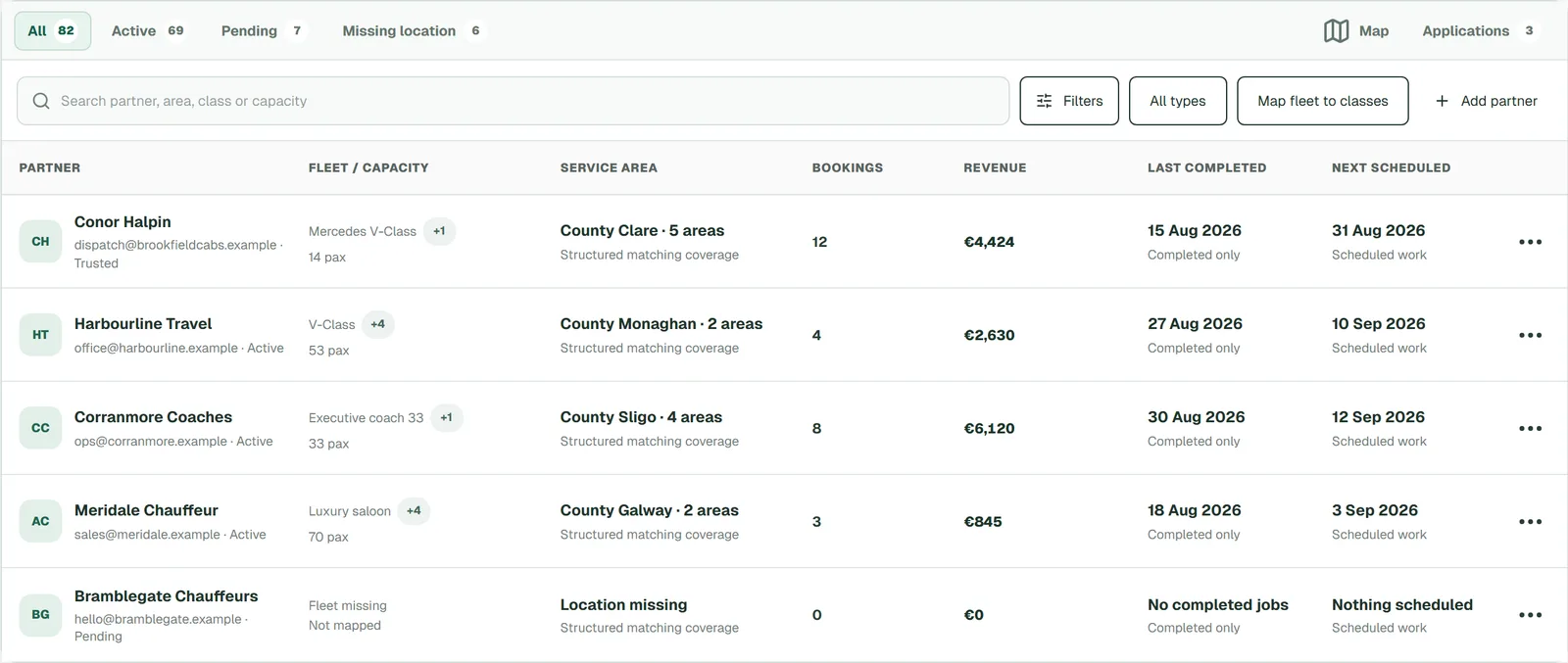Image resolution: width=1568 pixels, height=663 pixels.
Task: Click the CC avatar badge
Action: coord(40,428)
